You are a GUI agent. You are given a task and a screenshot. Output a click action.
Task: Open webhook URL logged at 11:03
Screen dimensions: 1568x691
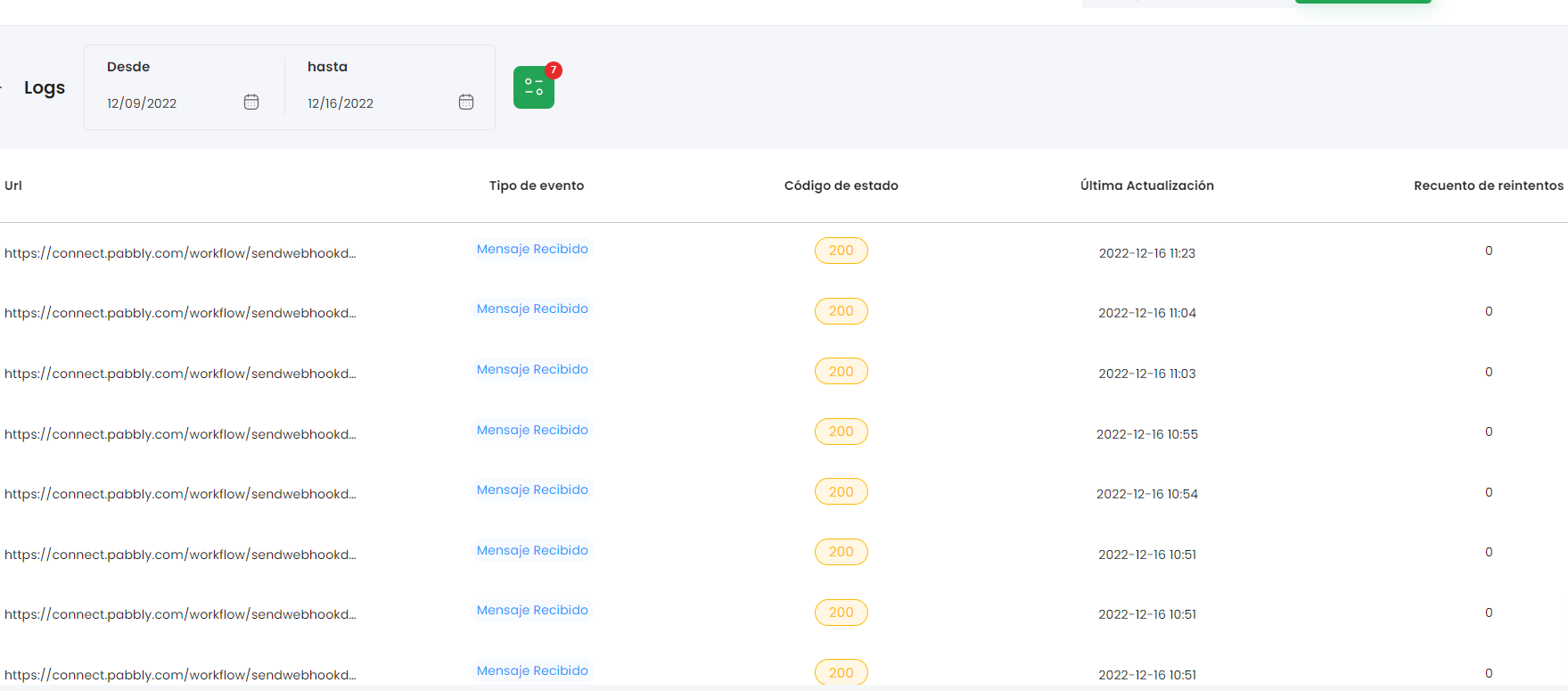click(180, 374)
